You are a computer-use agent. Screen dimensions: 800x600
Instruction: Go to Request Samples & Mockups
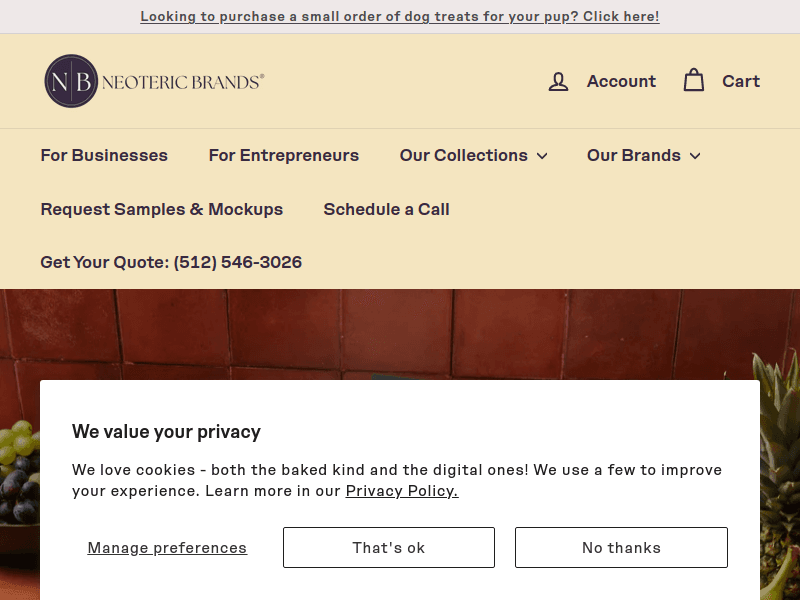click(161, 209)
